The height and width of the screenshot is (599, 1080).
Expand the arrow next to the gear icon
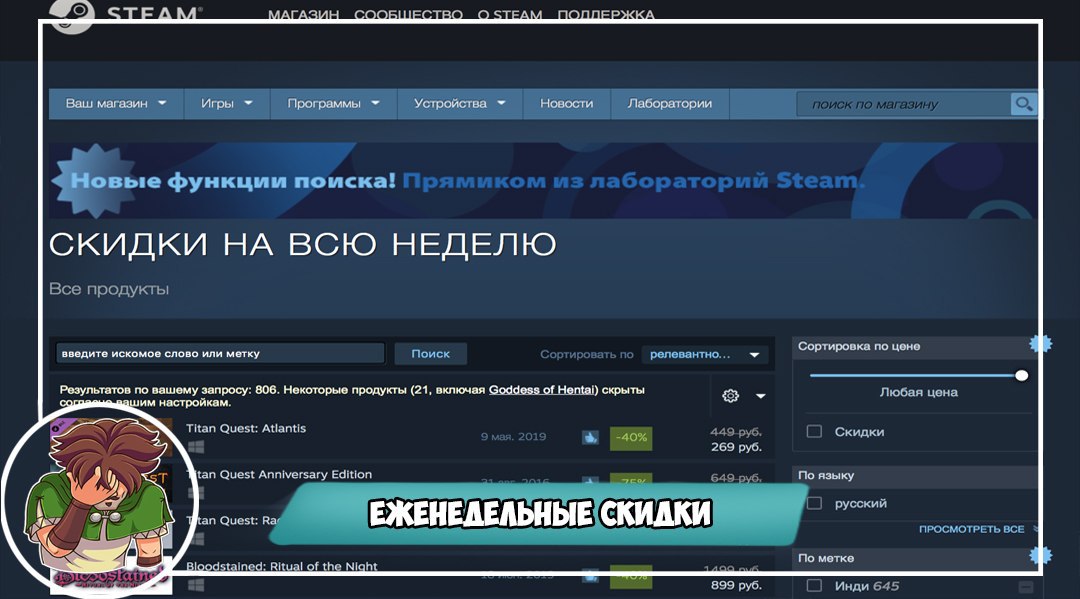(x=760, y=396)
